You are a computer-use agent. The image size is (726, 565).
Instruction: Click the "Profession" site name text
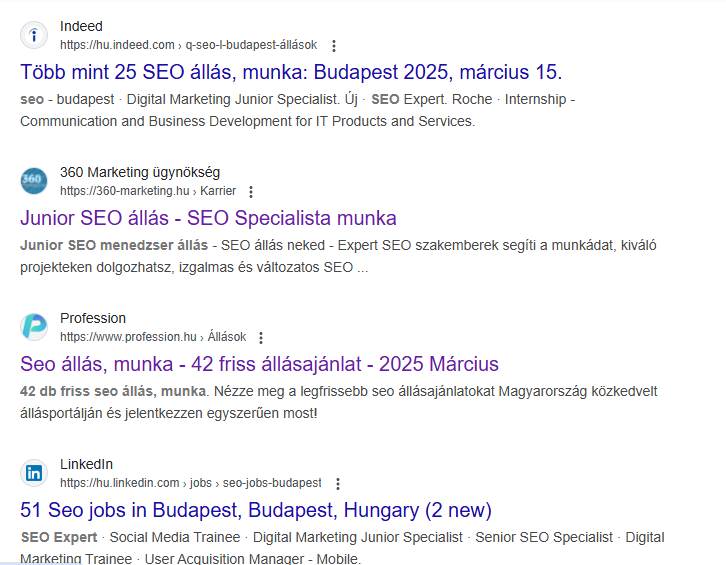coord(93,318)
